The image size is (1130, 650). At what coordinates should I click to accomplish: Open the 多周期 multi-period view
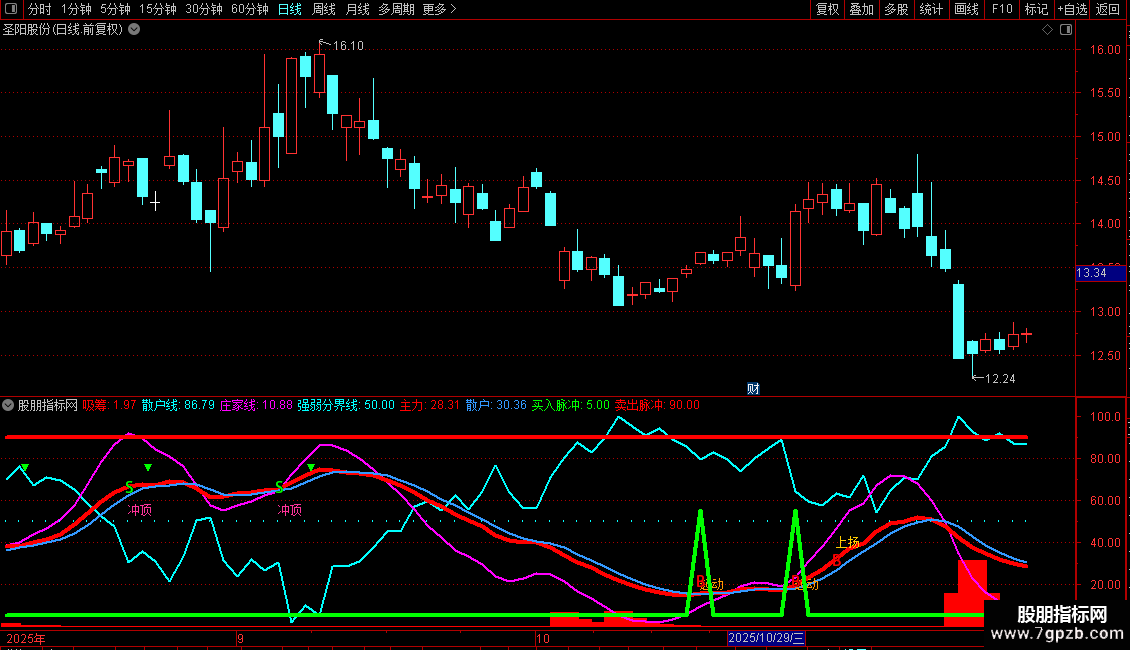[396, 9]
